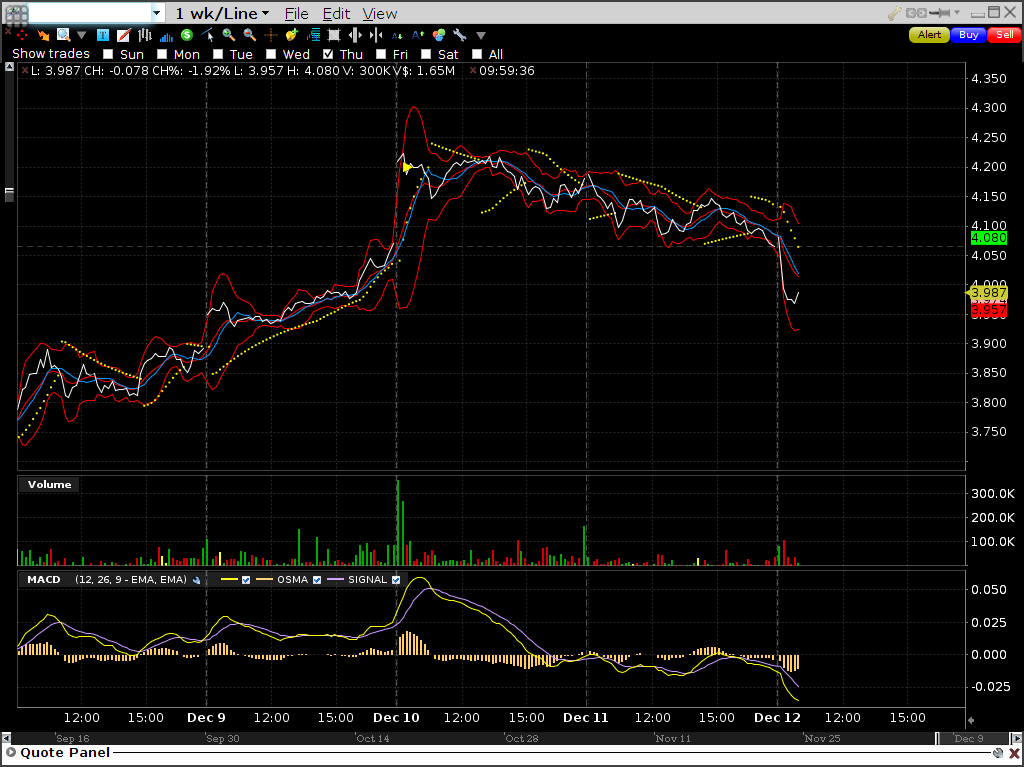Click the green 4.080 high price label
Viewport: 1024px width, 767px height.
989,238
